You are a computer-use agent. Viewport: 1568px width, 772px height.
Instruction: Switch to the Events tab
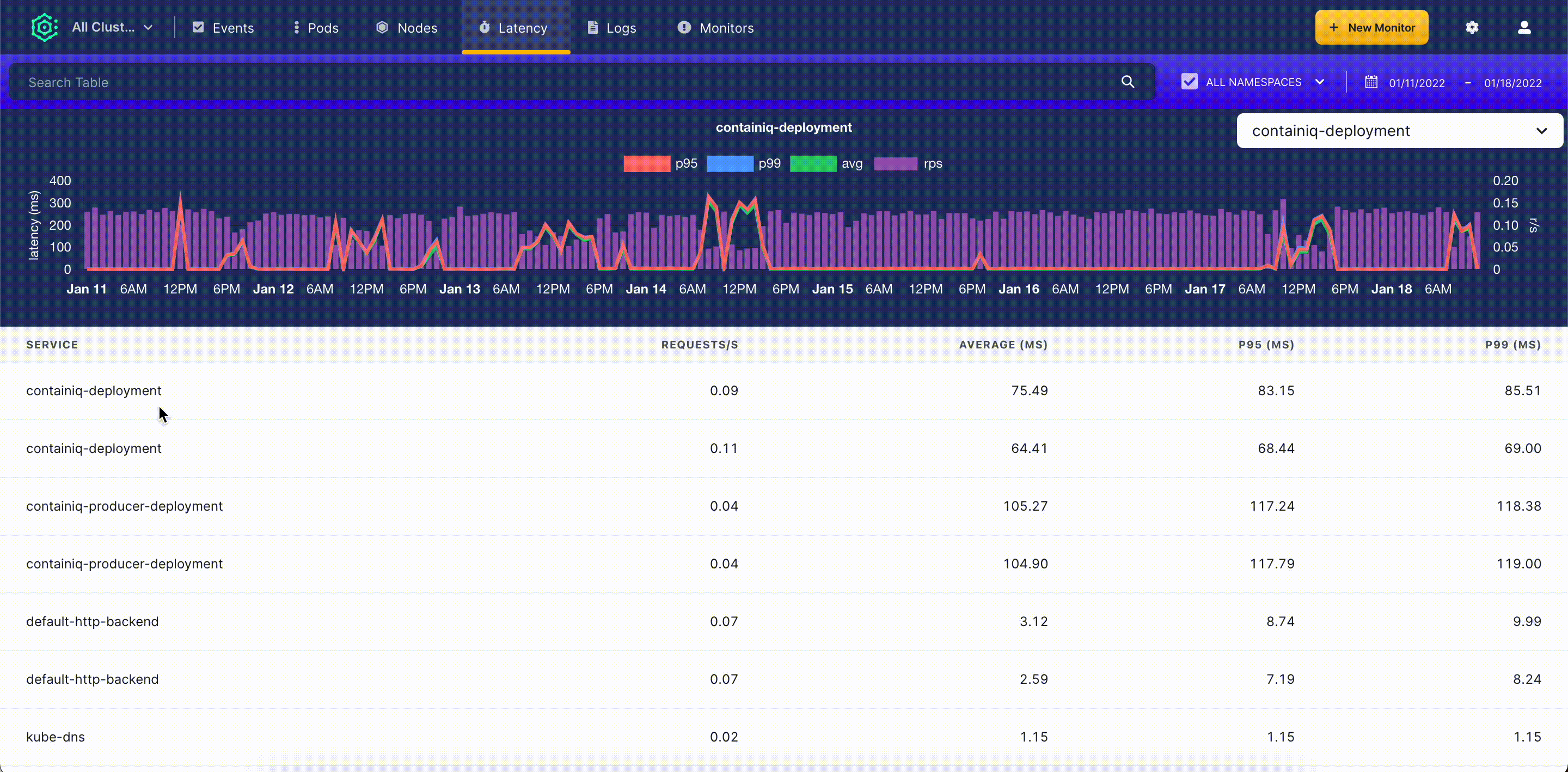click(223, 27)
